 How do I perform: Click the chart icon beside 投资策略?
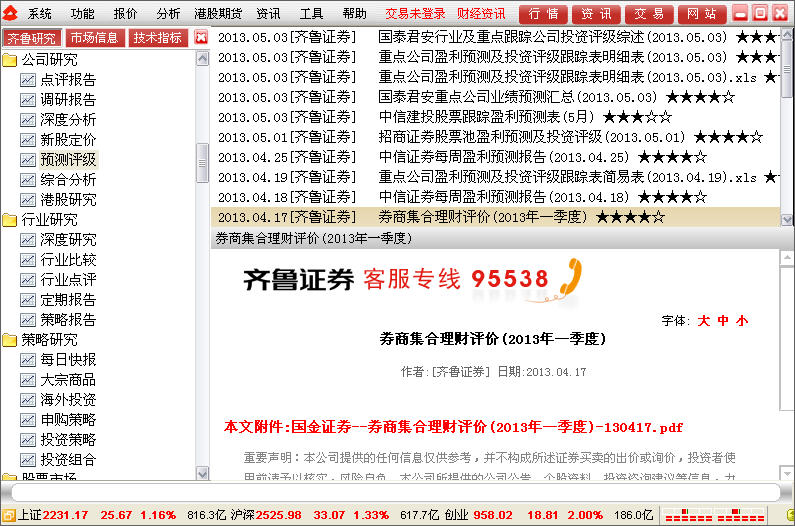(x=28, y=440)
